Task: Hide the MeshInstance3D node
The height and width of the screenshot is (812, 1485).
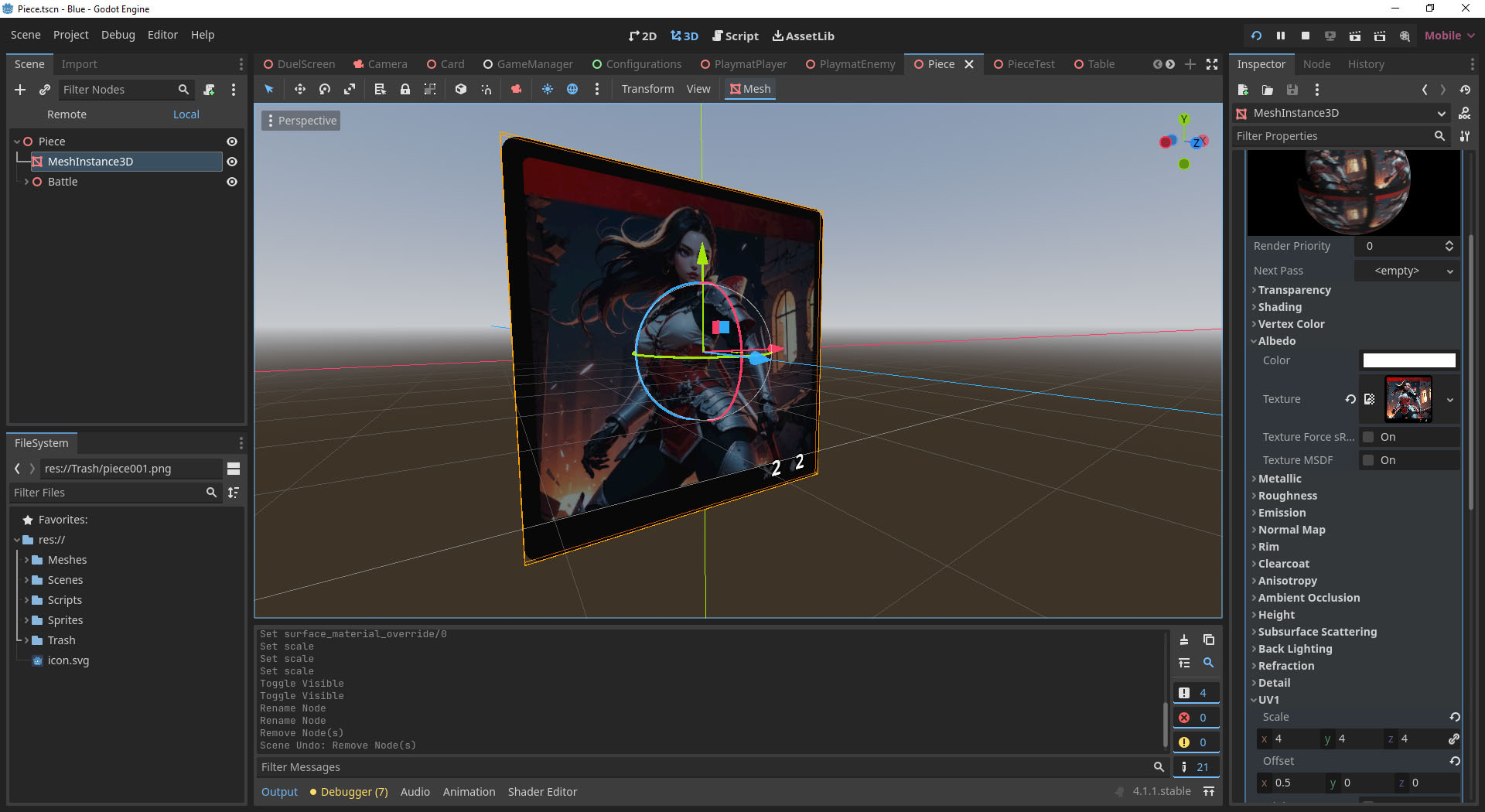Action: 232,162
